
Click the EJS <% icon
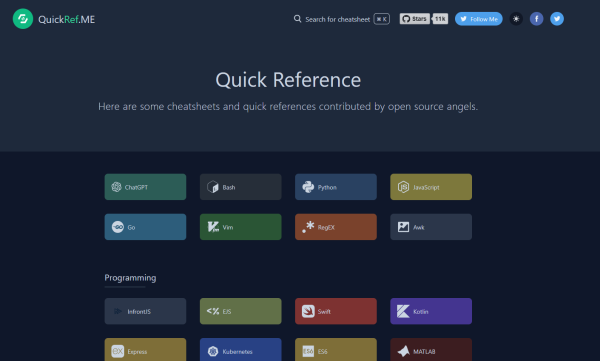pyautogui.click(x=213, y=311)
